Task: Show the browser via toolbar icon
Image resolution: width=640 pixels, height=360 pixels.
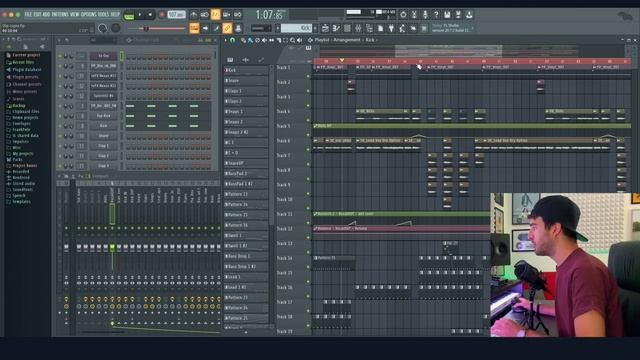Action: coord(369,28)
